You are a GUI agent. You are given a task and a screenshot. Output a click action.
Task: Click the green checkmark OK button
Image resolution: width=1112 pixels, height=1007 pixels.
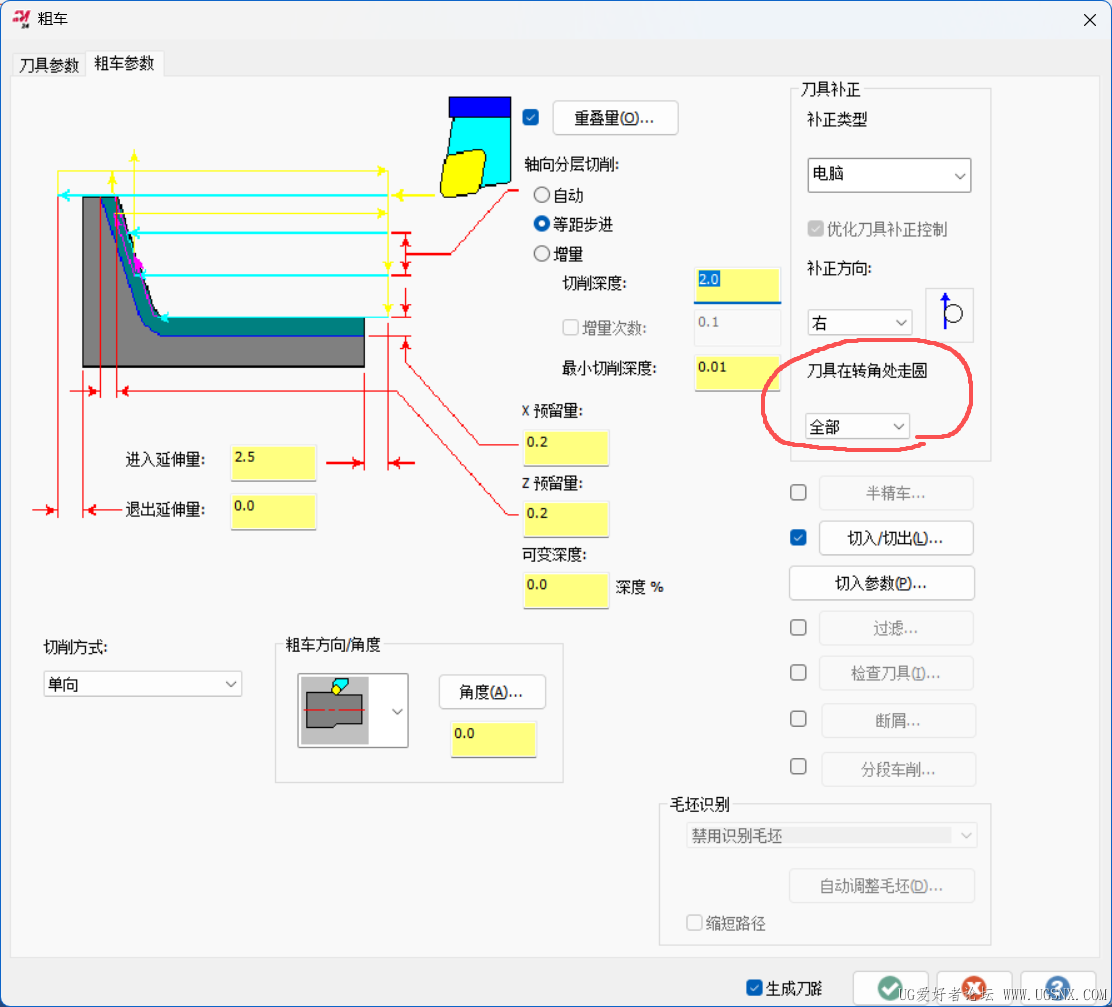tap(890, 987)
